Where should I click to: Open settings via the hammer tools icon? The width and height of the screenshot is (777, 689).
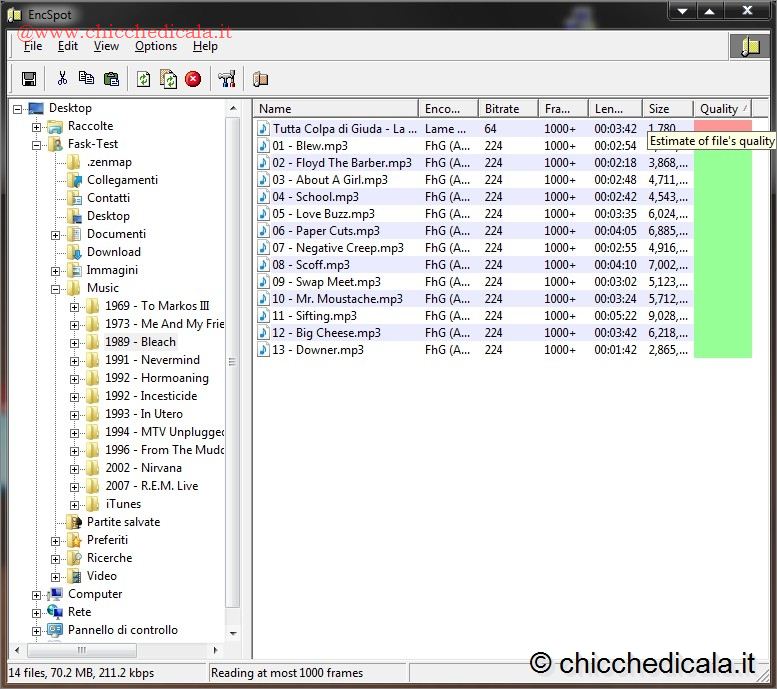click(227, 79)
